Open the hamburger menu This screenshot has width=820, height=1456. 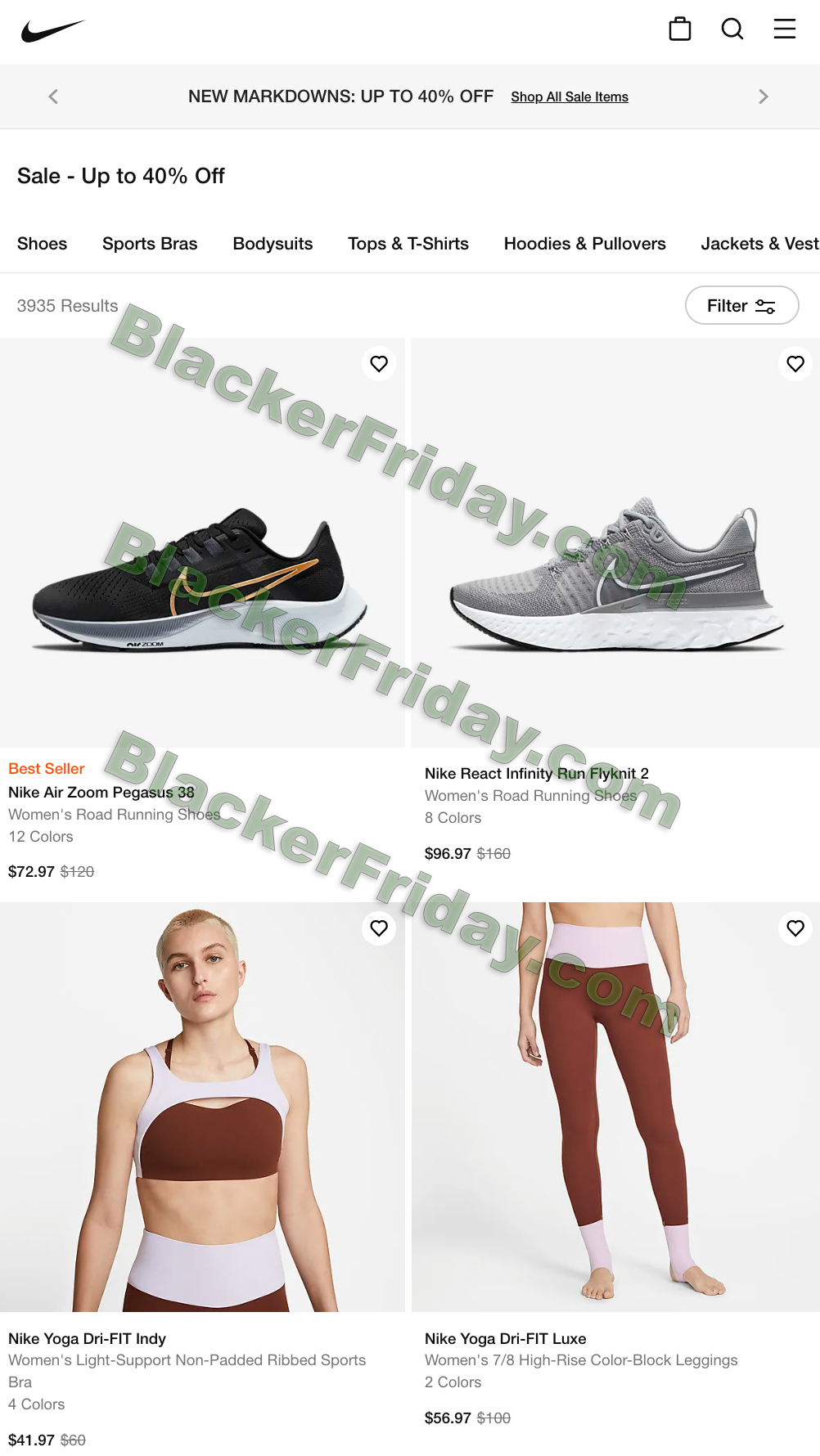click(x=785, y=29)
